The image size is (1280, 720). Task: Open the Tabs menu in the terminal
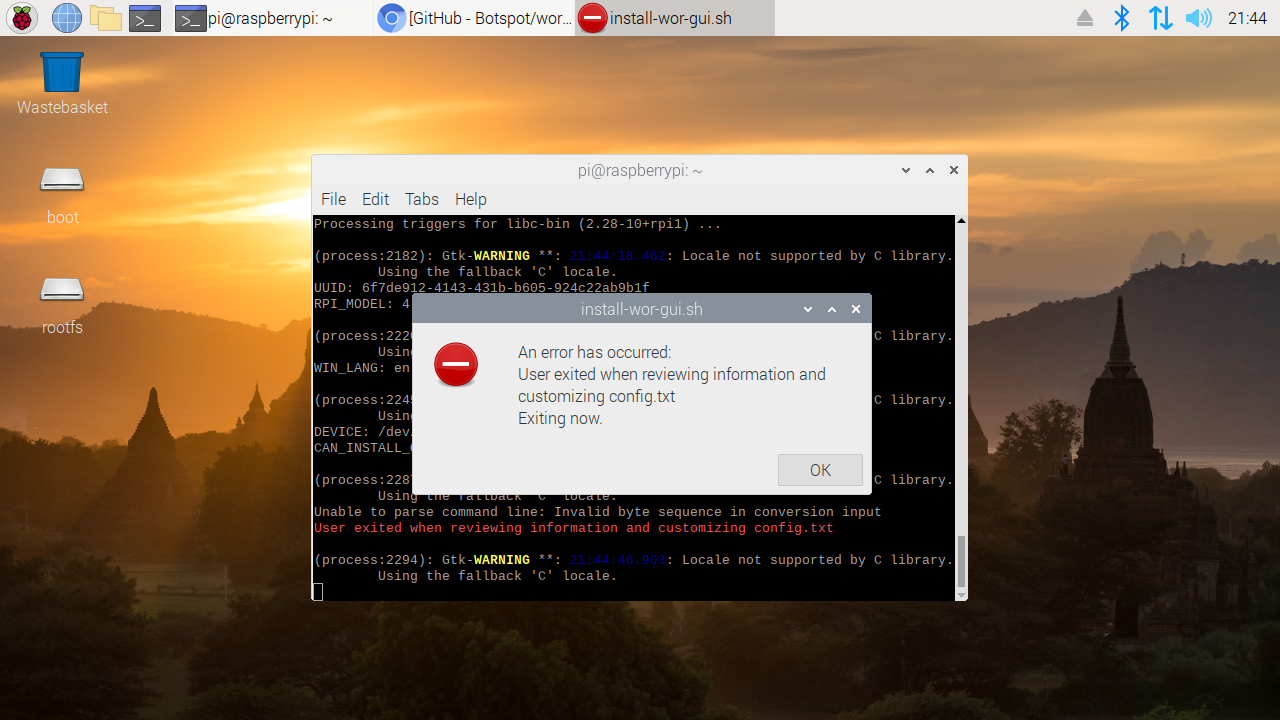point(421,199)
